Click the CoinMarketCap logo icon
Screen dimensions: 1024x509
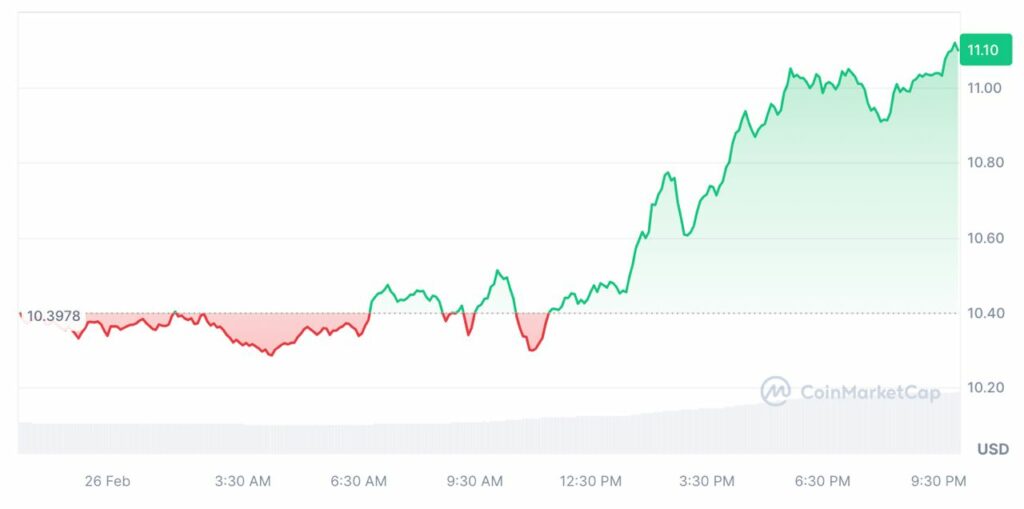click(x=775, y=391)
